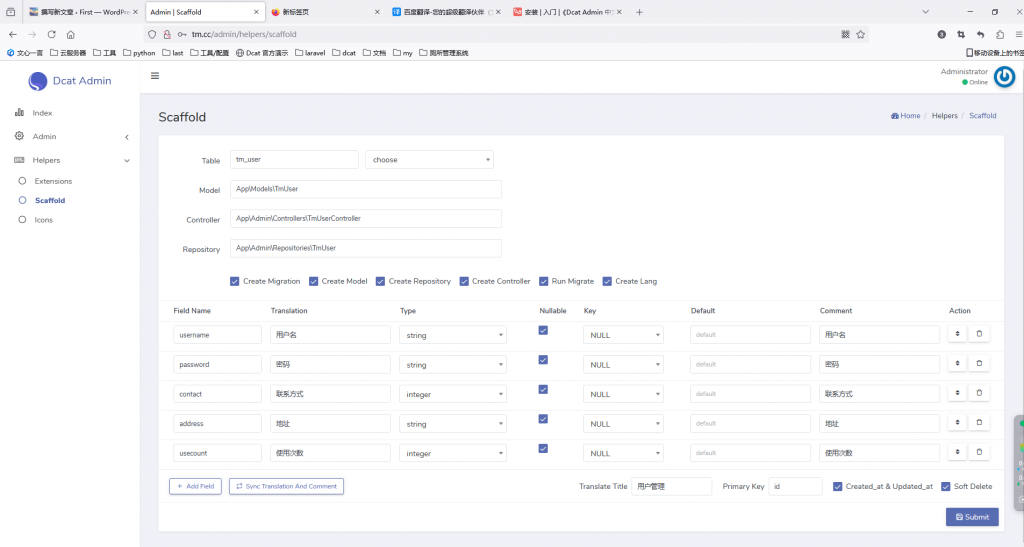Uncheck Nullable for username field
Viewport: 1024px width, 547px height.
[x=543, y=330]
